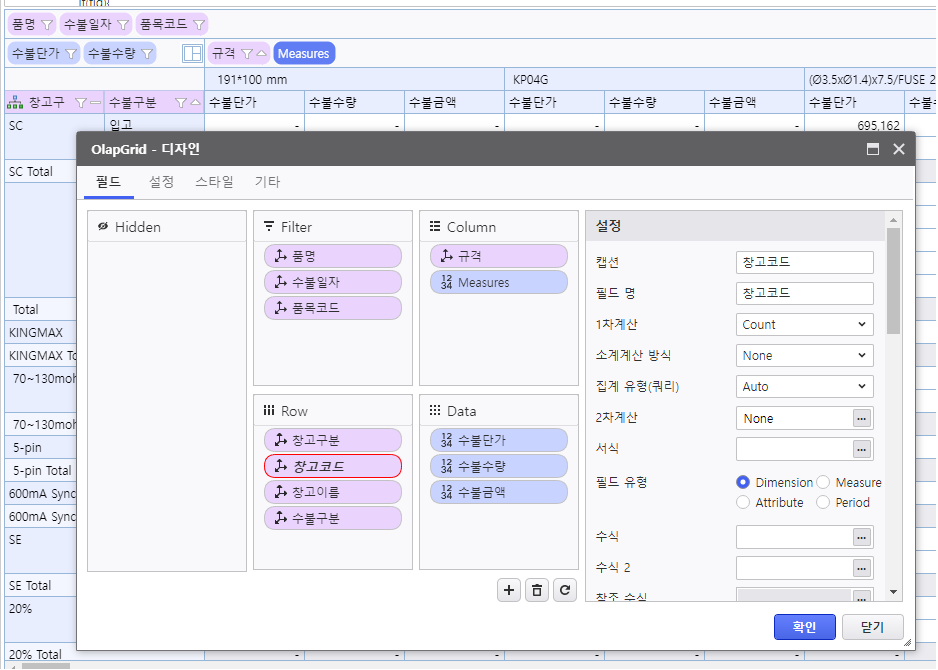The width and height of the screenshot is (938, 670).
Task: Select Dimension field type
Action: click(742, 482)
